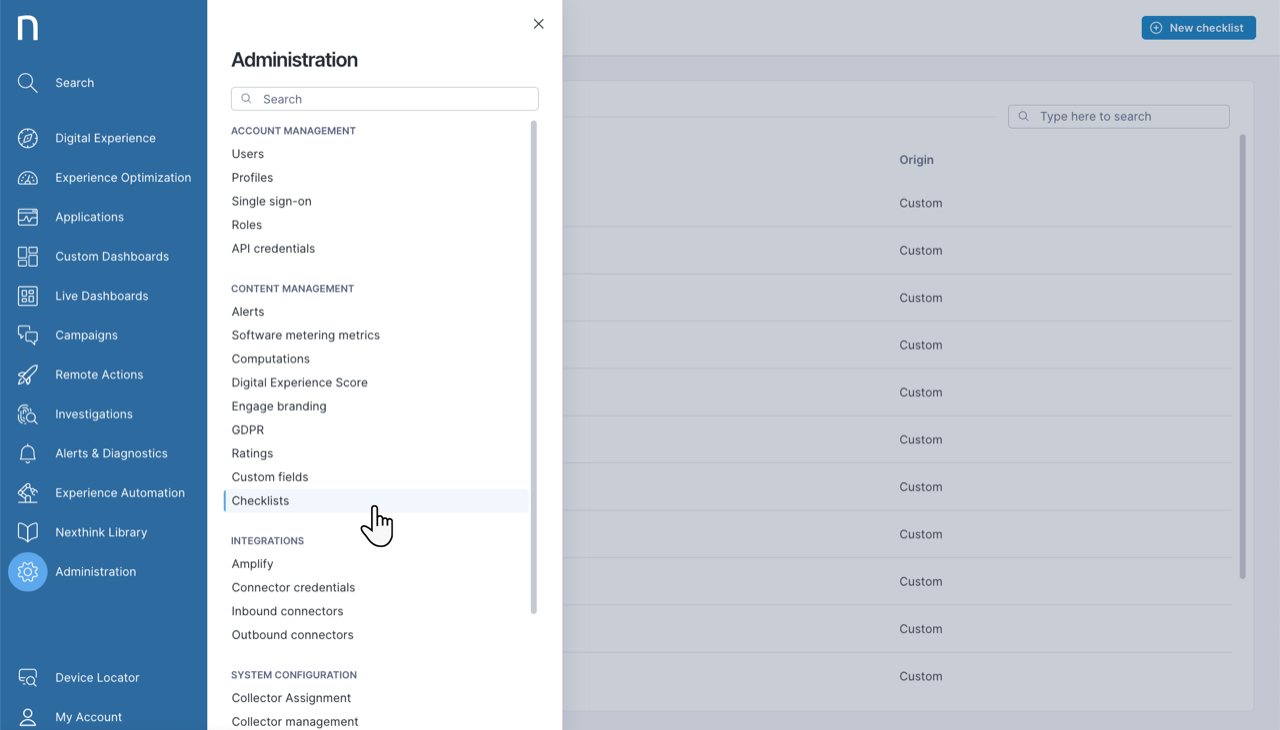Click the Applications sidebar icon
The image size is (1280, 730).
point(27,217)
